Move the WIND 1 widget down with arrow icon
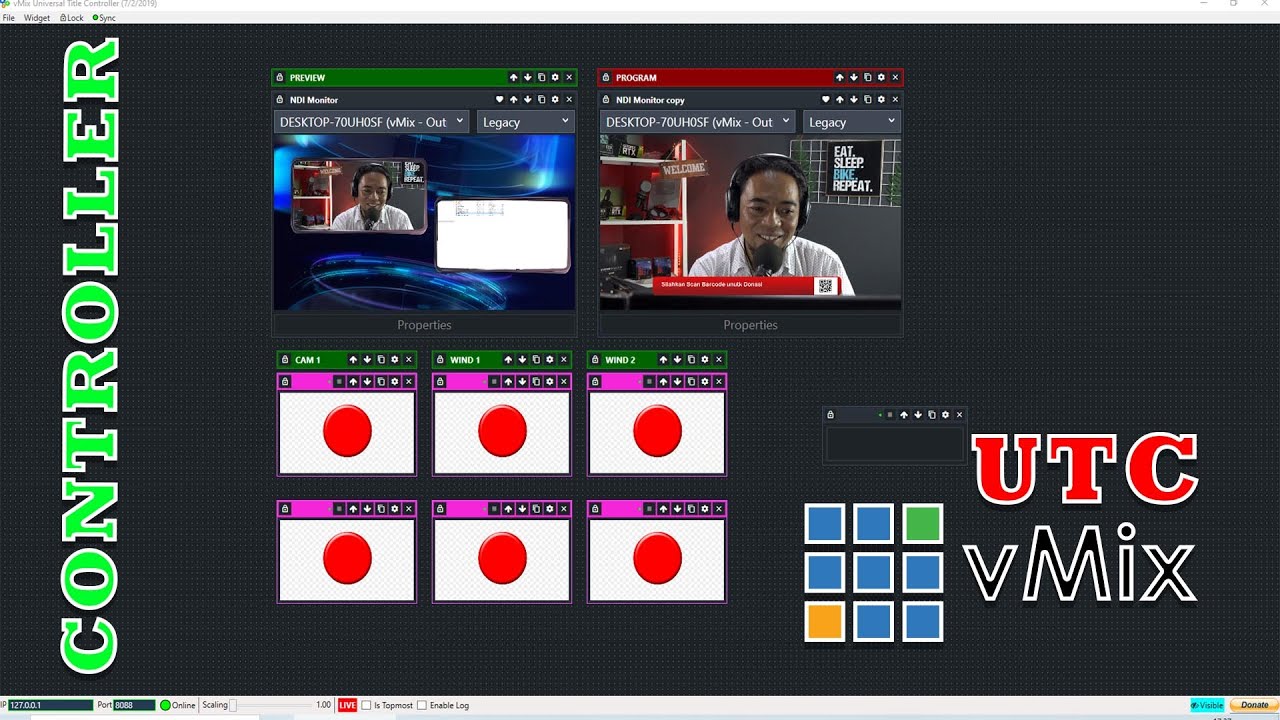 pyautogui.click(x=522, y=359)
